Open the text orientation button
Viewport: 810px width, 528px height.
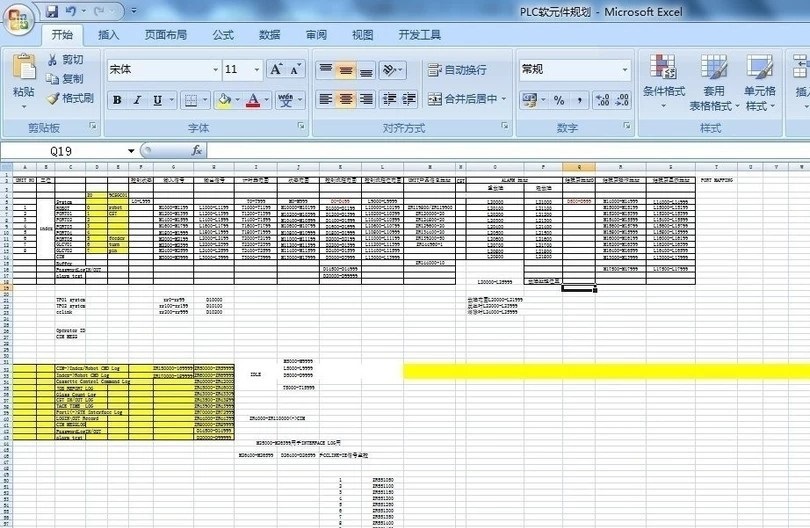click(x=393, y=70)
